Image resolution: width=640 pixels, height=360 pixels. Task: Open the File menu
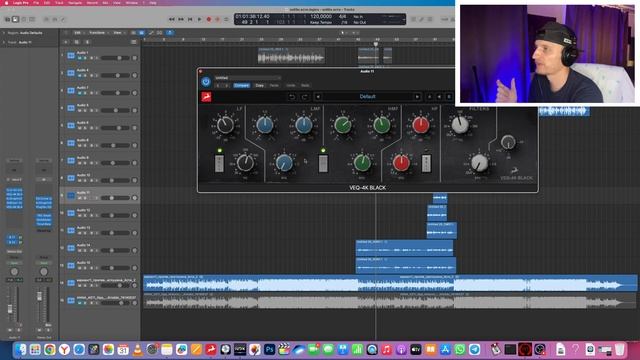(x=36, y=2)
